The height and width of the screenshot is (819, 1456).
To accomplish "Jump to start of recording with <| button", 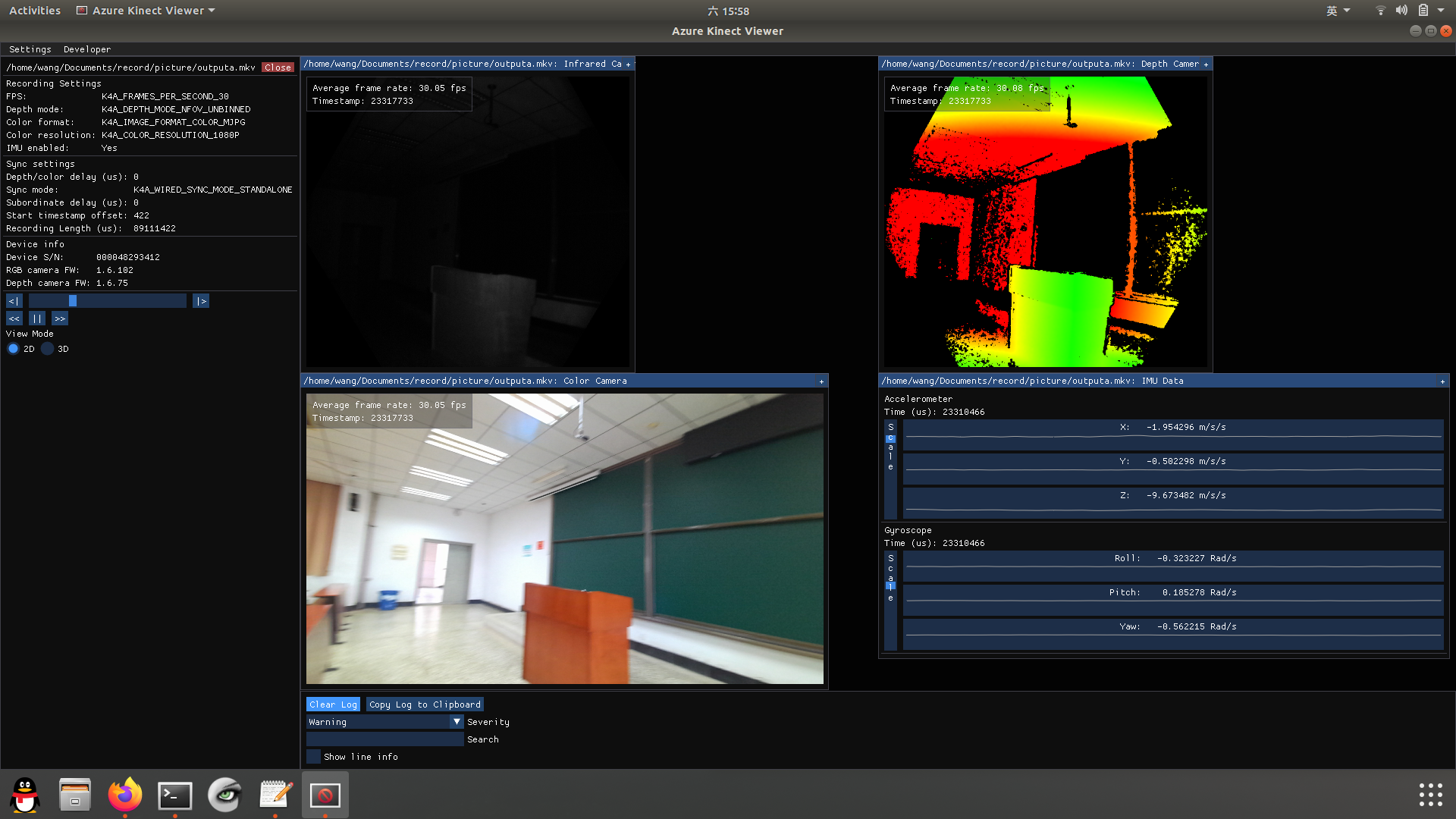I will [13, 300].
